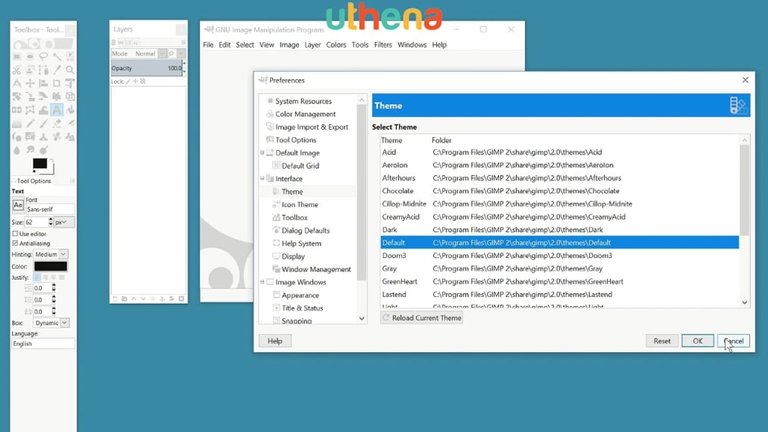Pick the Free Select lasso tool
This screenshot has height=432, width=768.
tap(43, 56)
